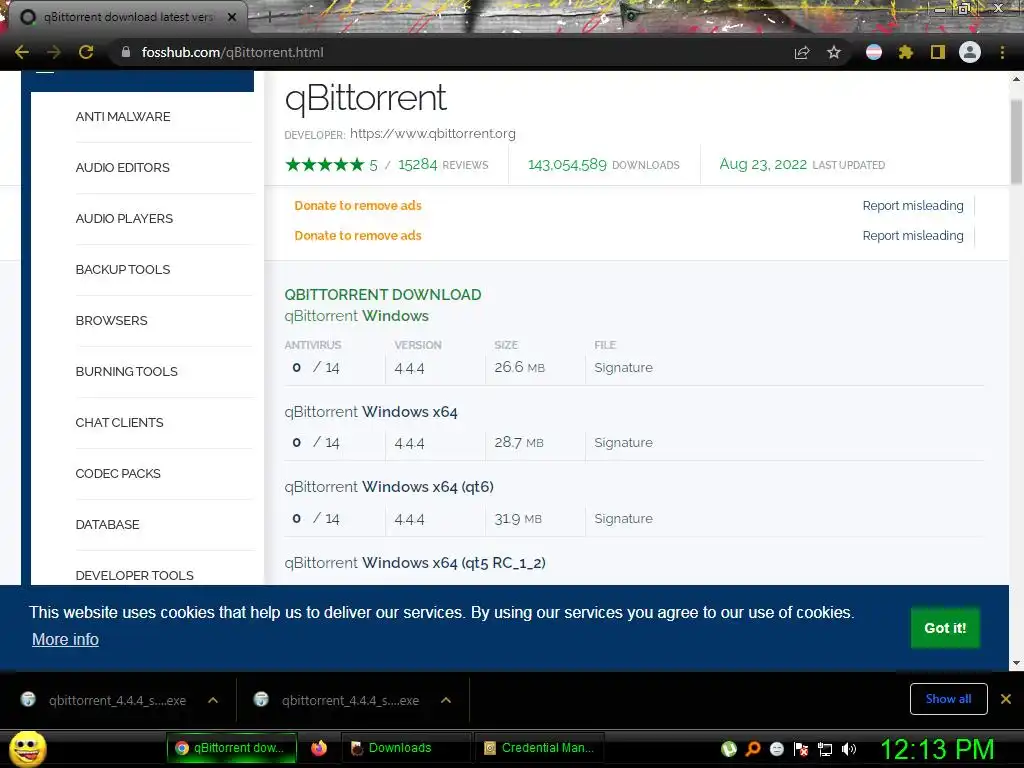The width and height of the screenshot is (1024, 768).
Task: Open the Chrome profile avatar
Action: [x=970, y=52]
